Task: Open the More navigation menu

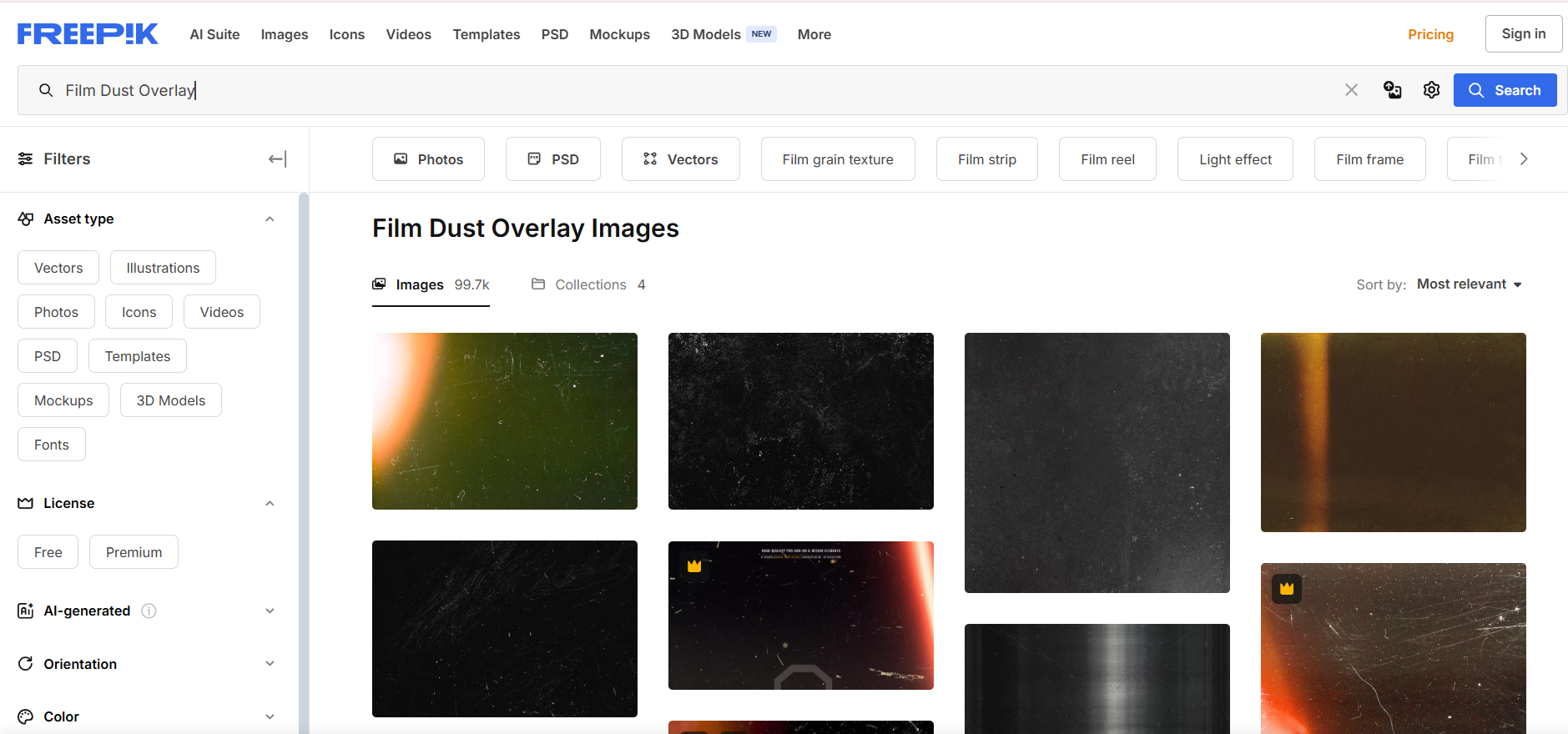Action: click(814, 34)
